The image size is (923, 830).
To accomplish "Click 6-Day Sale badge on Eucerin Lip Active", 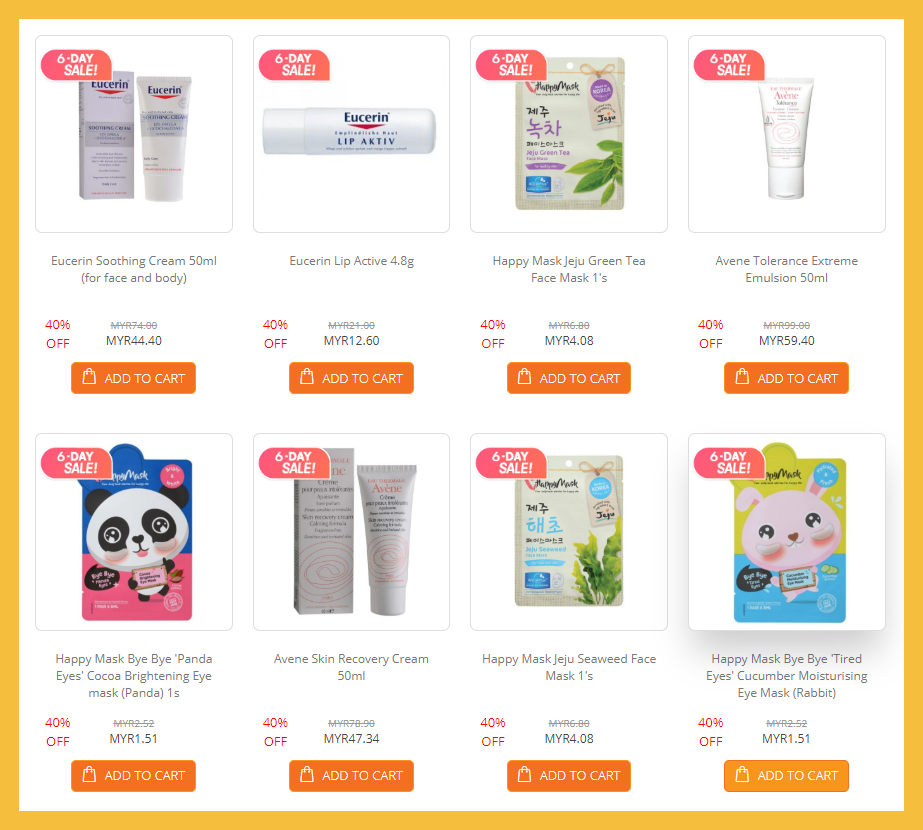I will (294, 65).
